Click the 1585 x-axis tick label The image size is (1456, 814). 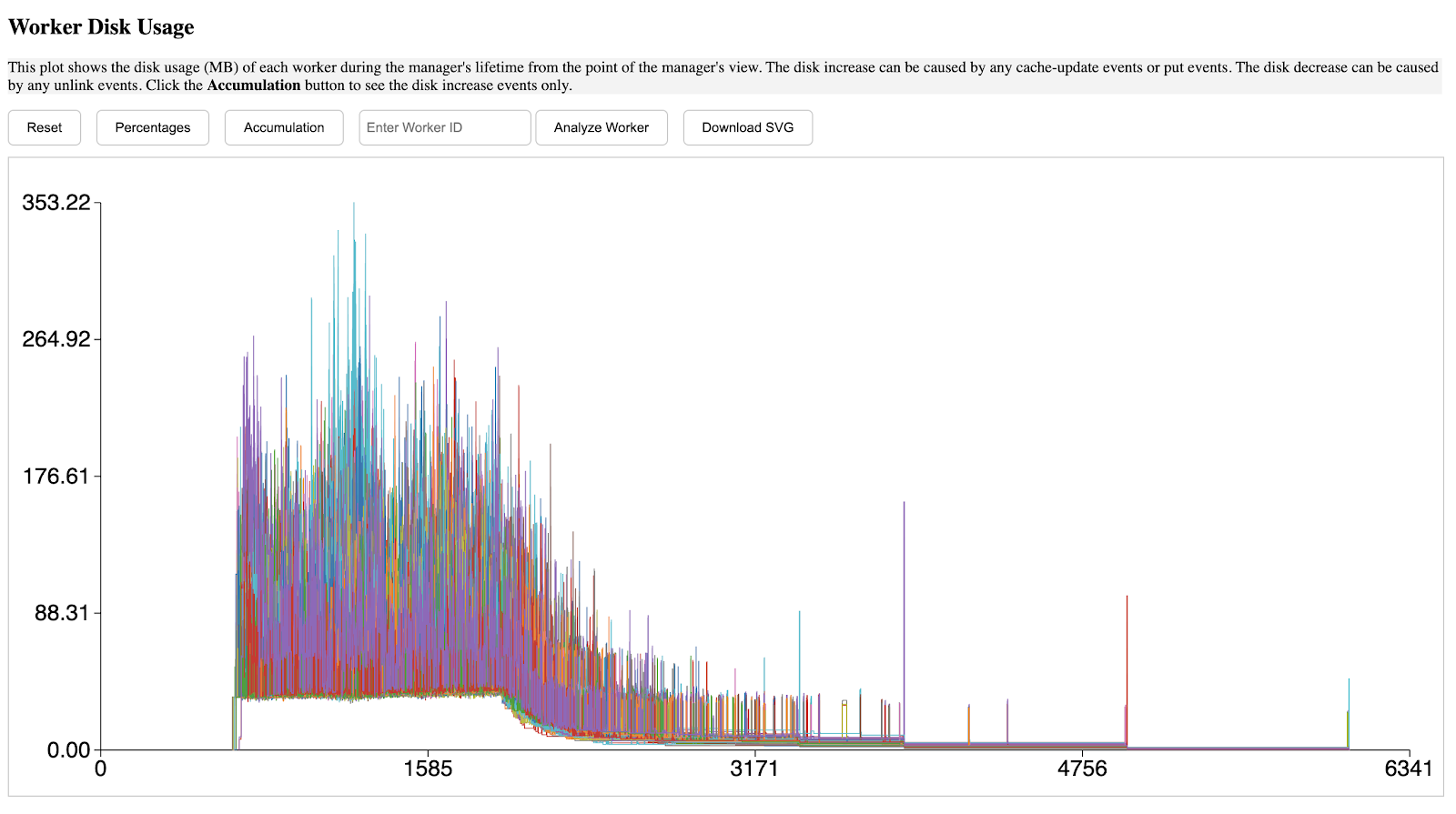point(428,769)
